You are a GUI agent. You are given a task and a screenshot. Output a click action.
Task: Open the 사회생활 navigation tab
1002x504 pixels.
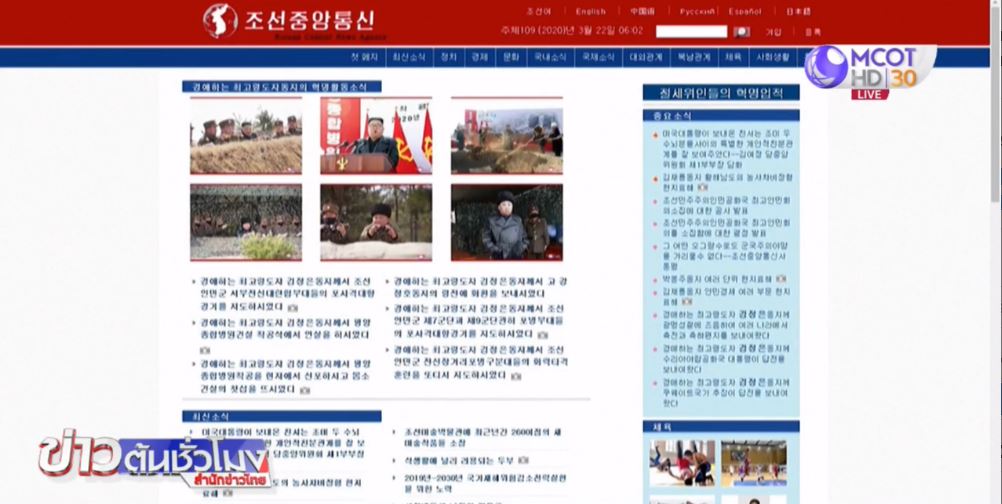tap(772, 58)
